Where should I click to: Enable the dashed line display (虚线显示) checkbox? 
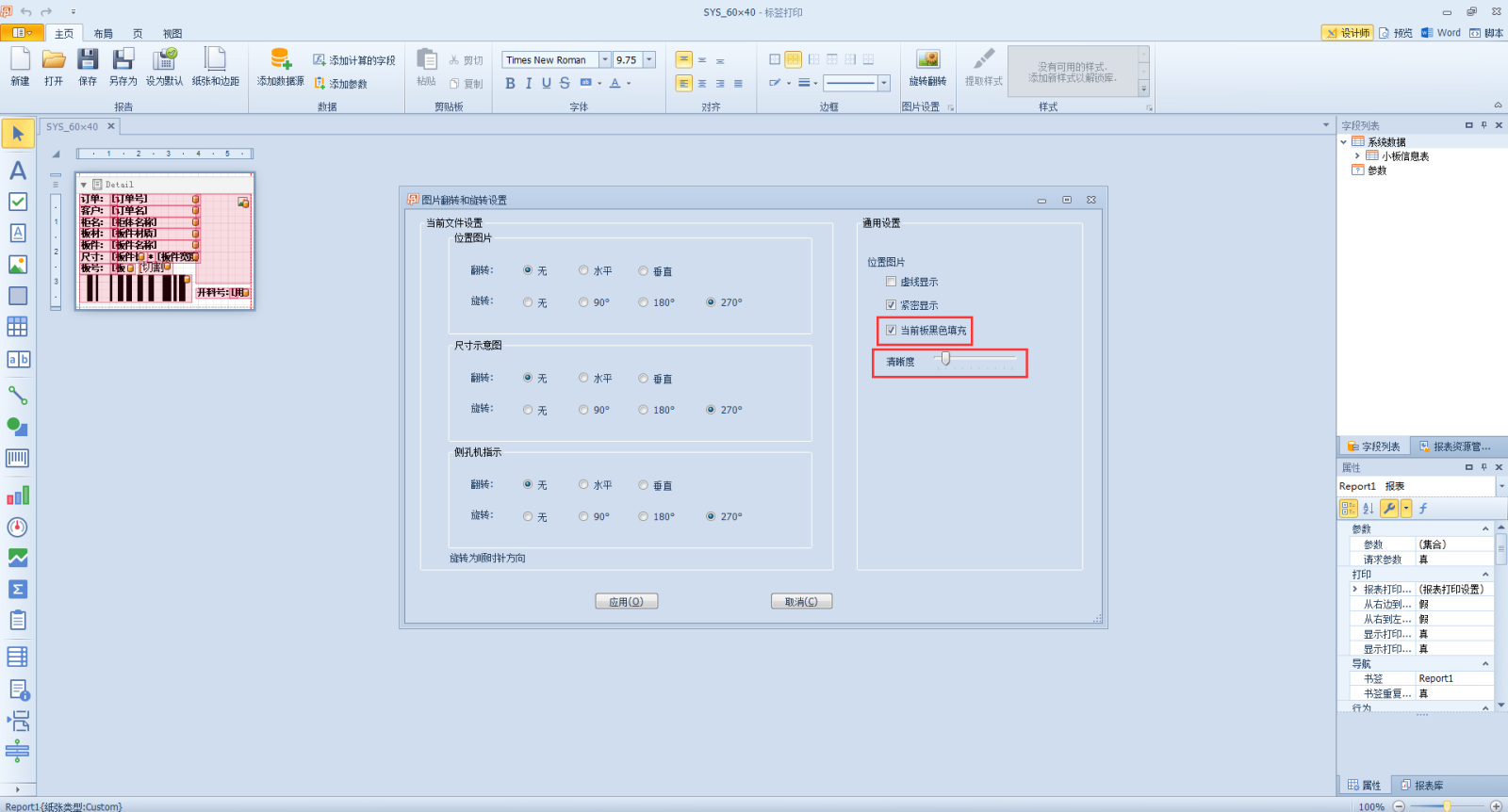891,282
